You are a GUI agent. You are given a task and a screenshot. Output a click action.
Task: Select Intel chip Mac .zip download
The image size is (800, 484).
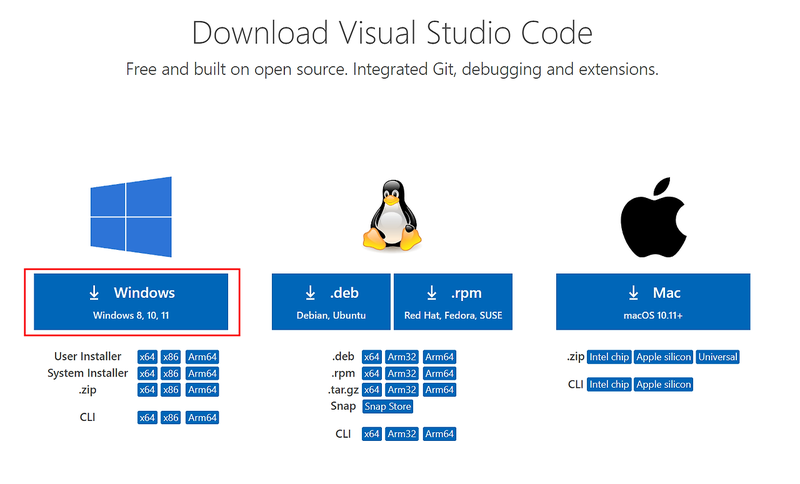click(609, 357)
